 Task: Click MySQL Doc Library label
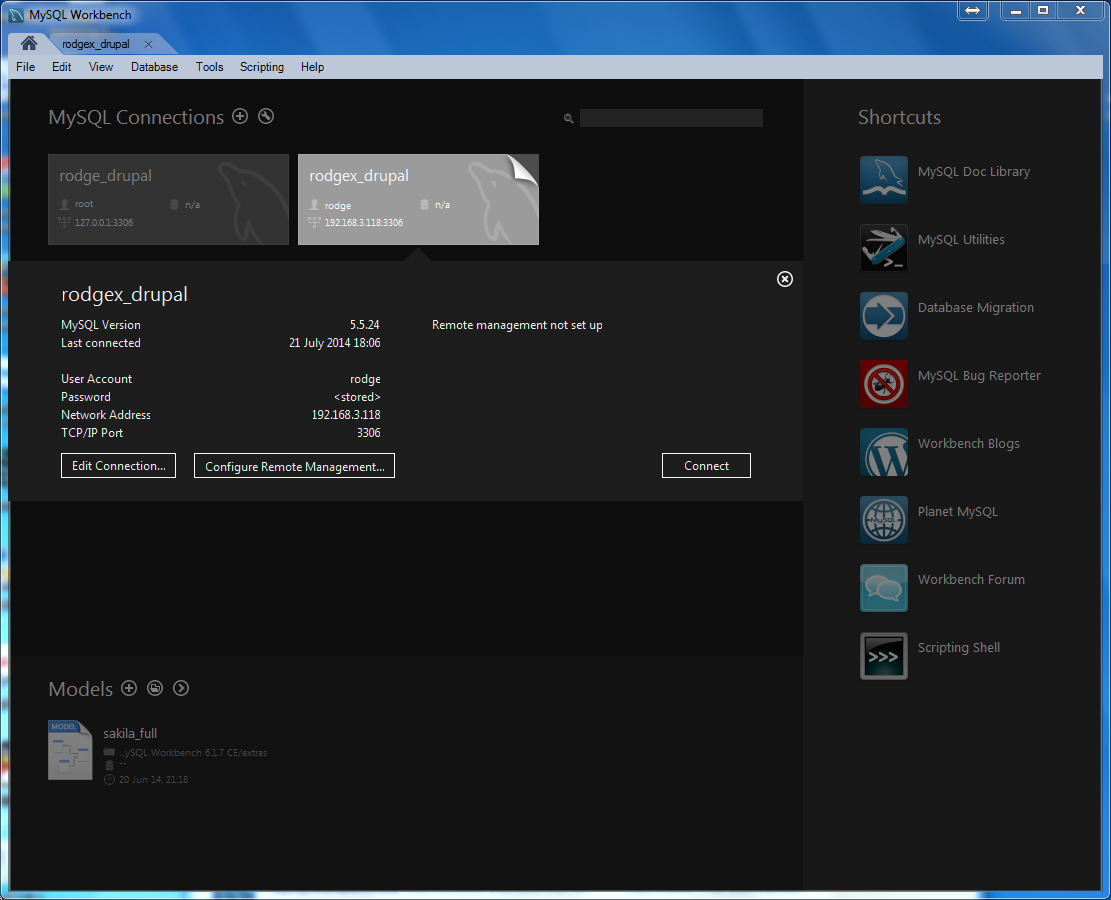[x=974, y=171]
